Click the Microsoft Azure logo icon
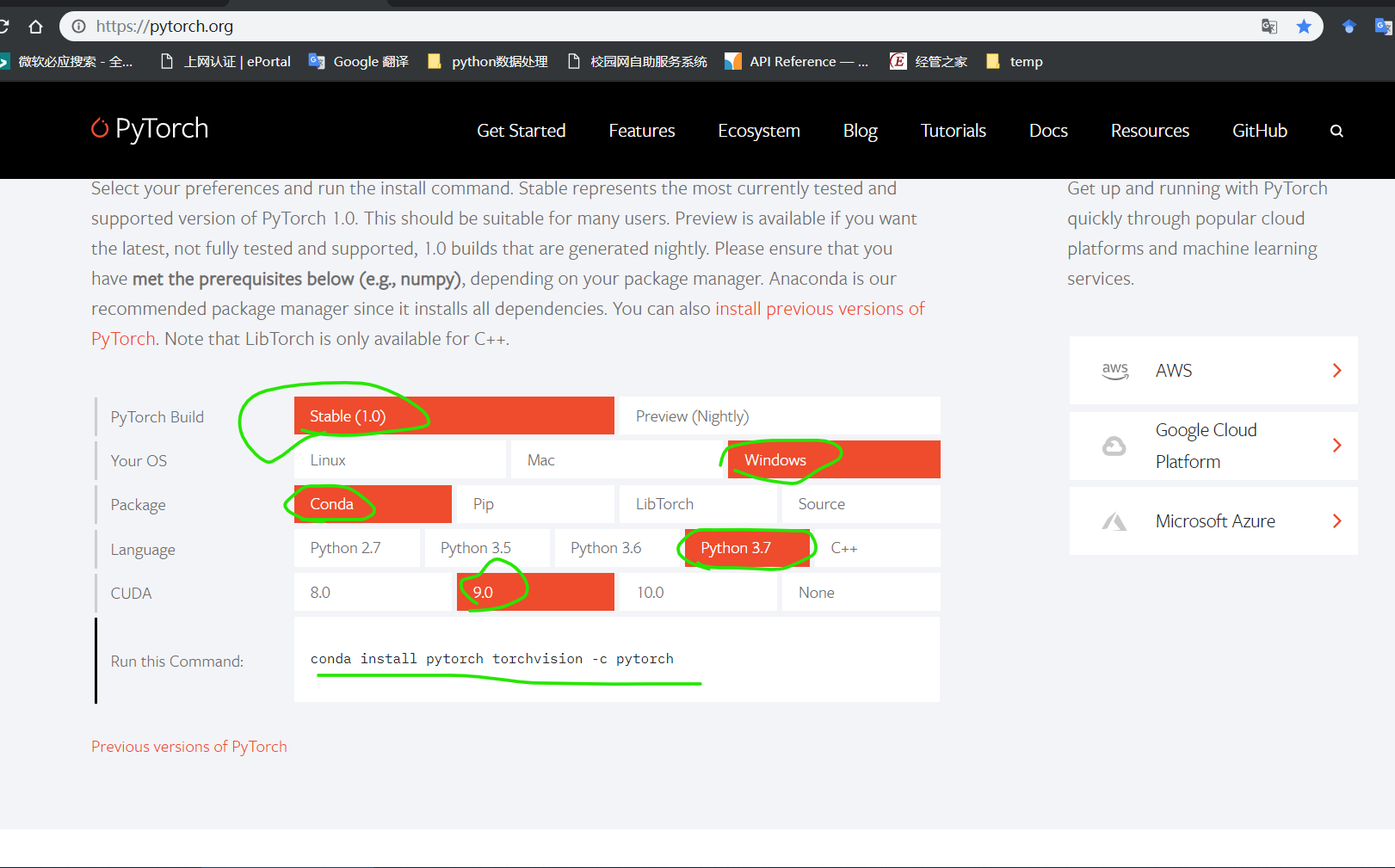Screen dimensions: 1395x868 tap(1114, 521)
